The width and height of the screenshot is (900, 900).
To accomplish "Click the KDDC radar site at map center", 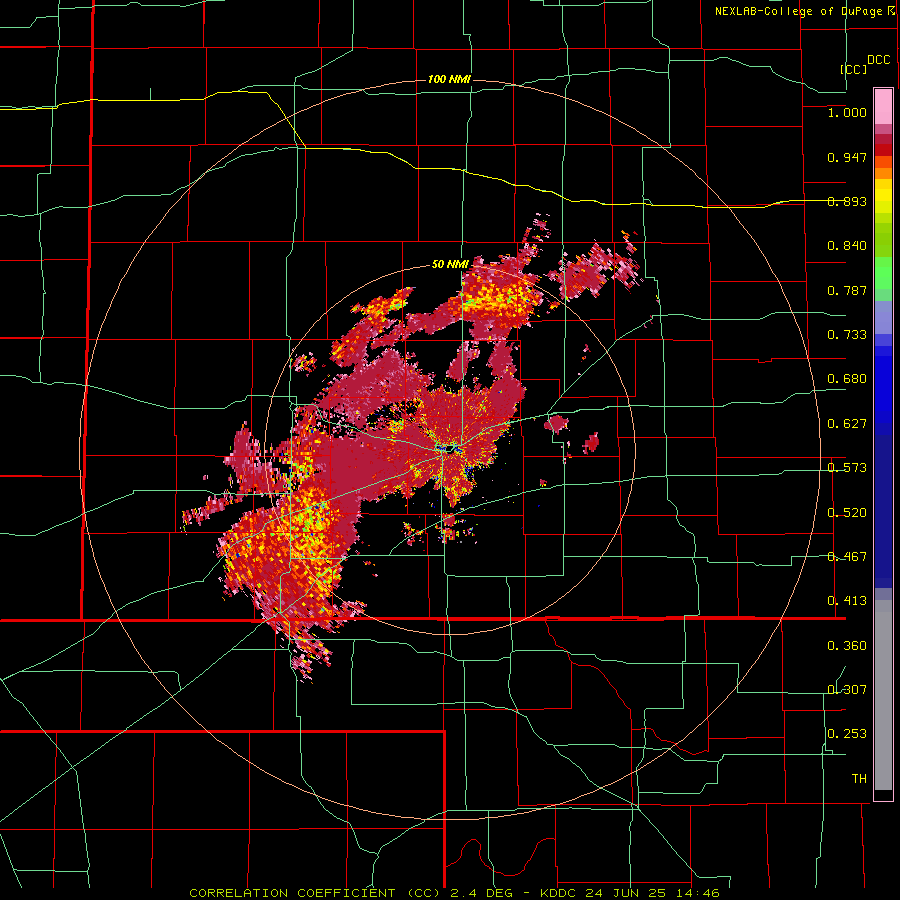I will click(448, 448).
